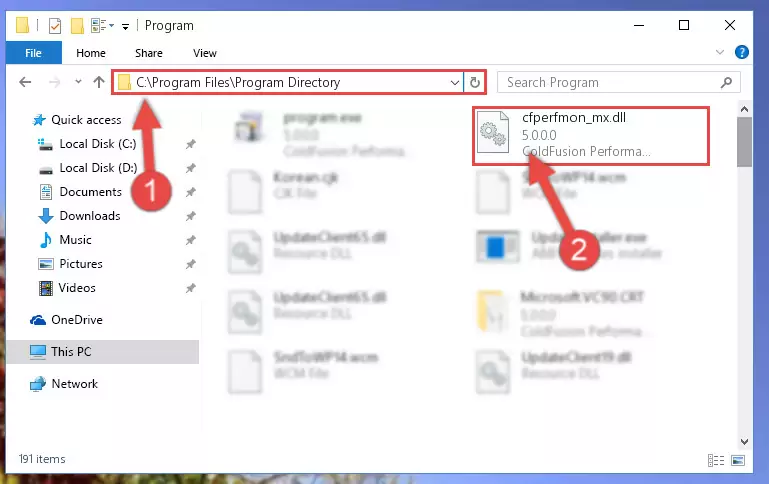Open Music in the sidebar
Viewport: 769px width, 484px height.
pyautogui.click(x=75, y=240)
